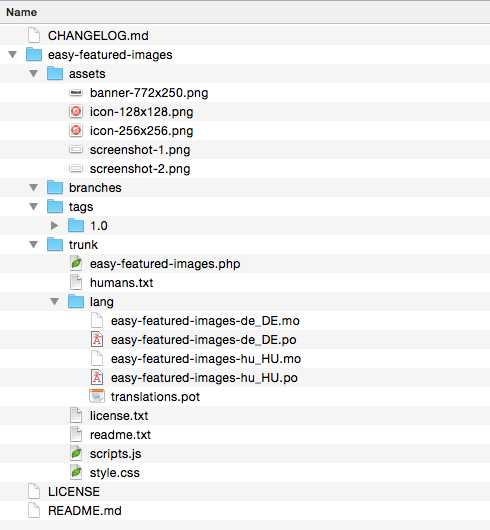This screenshot has height=530, width=490.
Task: Click the style.css file icon
Action: [x=76, y=472]
